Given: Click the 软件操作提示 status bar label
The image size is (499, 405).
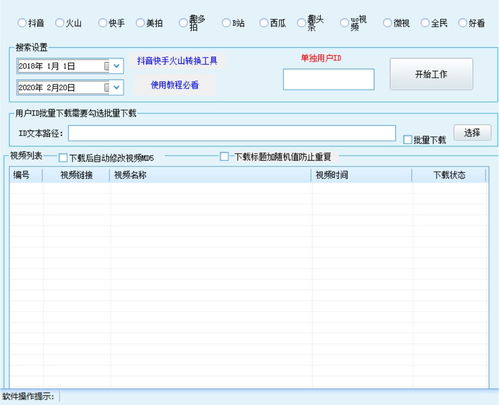Looking at the screenshot, I should (28, 397).
